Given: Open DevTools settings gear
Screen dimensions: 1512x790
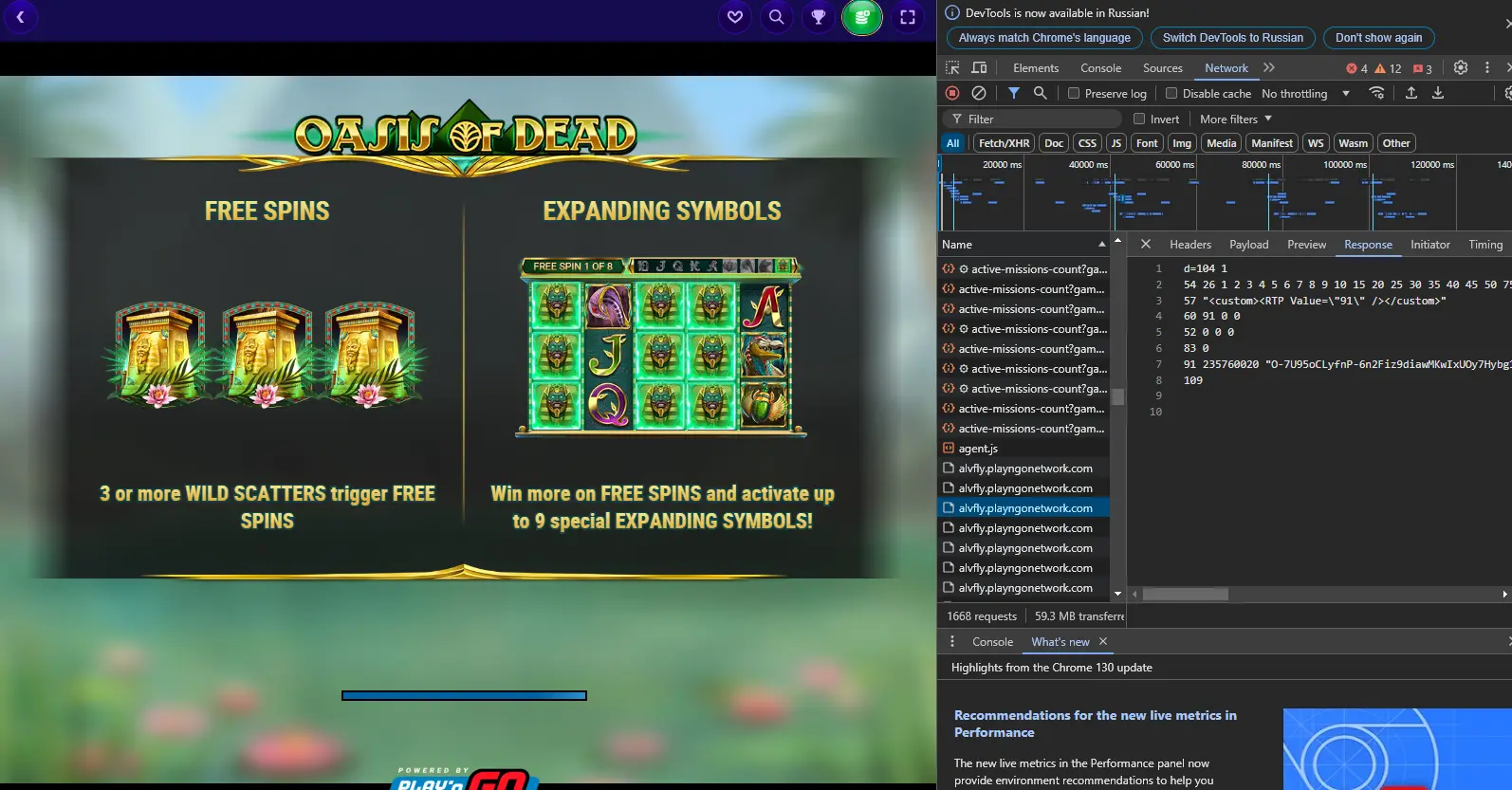Looking at the screenshot, I should (1461, 68).
